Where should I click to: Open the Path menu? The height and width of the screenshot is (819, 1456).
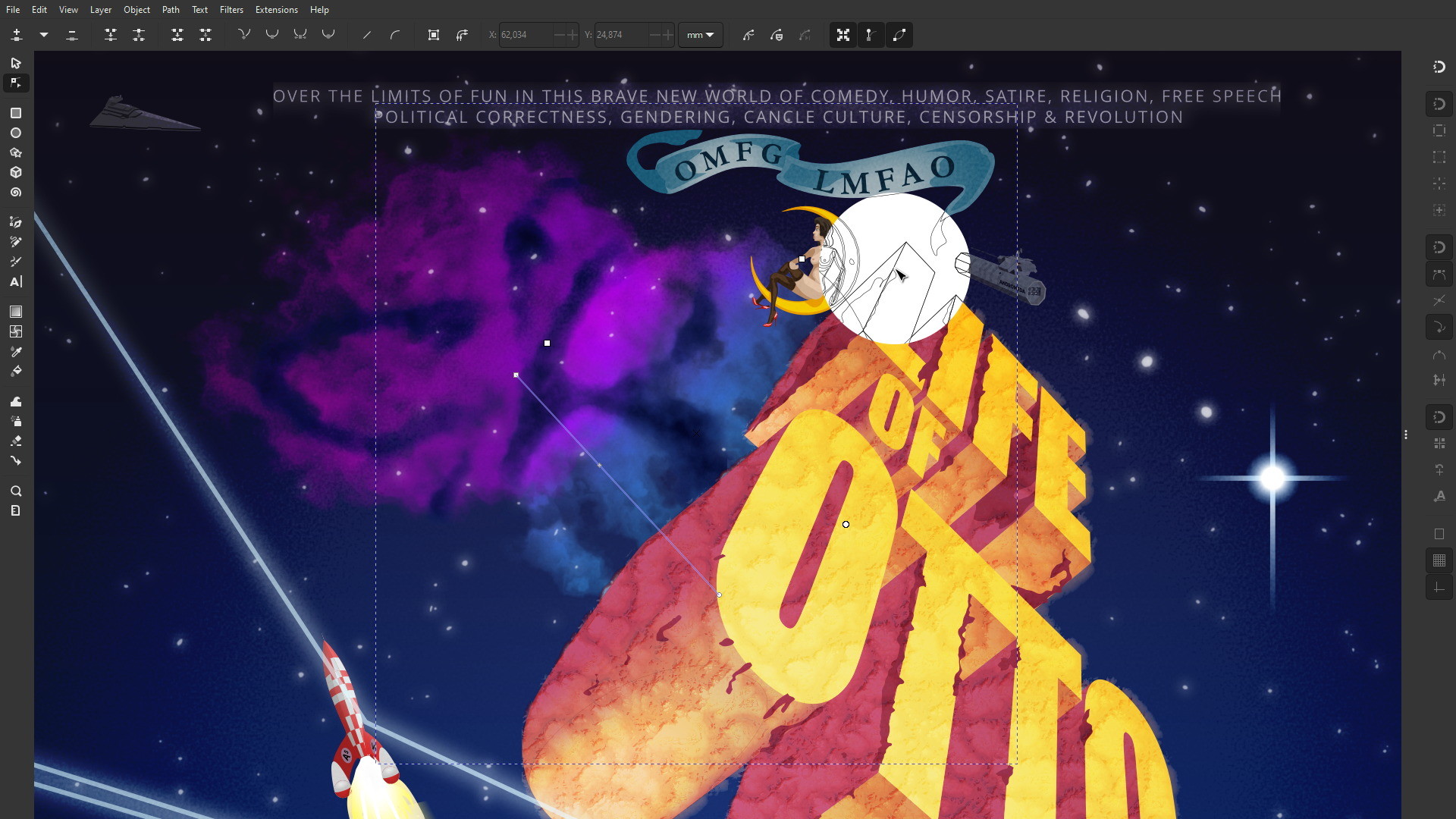[x=171, y=10]
